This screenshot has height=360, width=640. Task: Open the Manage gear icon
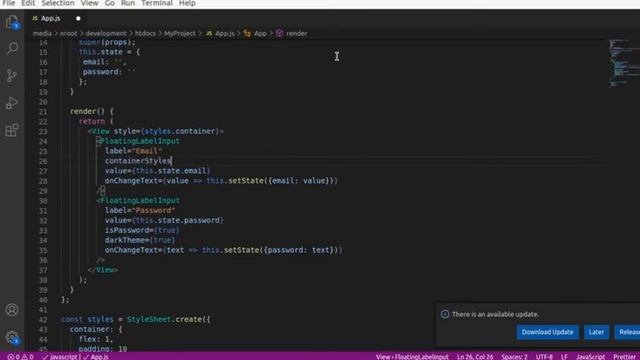12,337
